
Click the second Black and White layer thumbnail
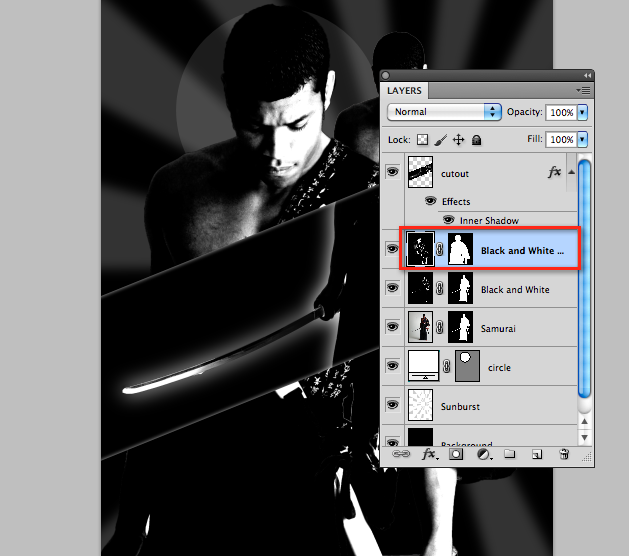pyautogui.click(x=420, y=288)
